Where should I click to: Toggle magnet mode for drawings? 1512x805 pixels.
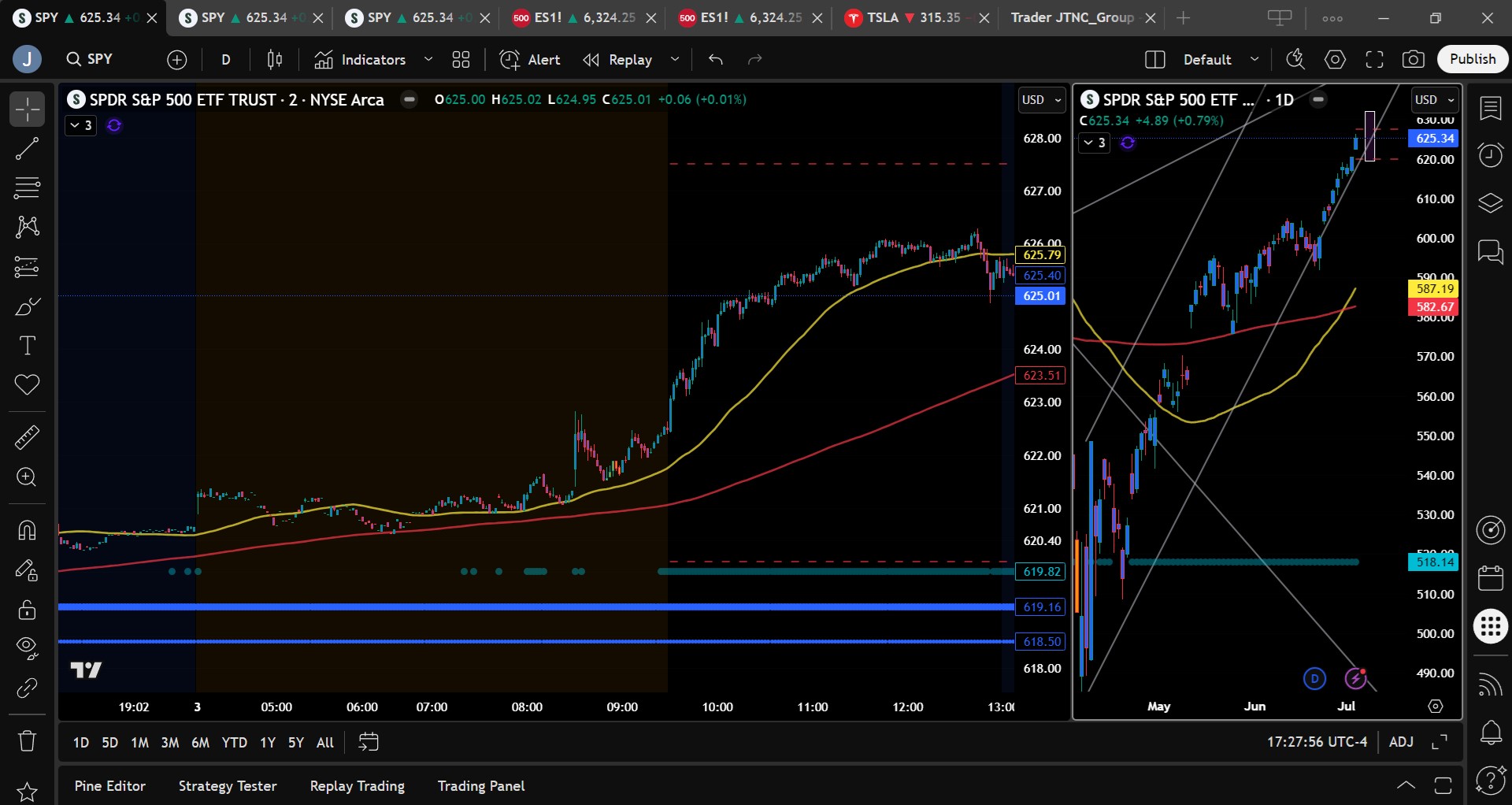(x=27, y=530)
